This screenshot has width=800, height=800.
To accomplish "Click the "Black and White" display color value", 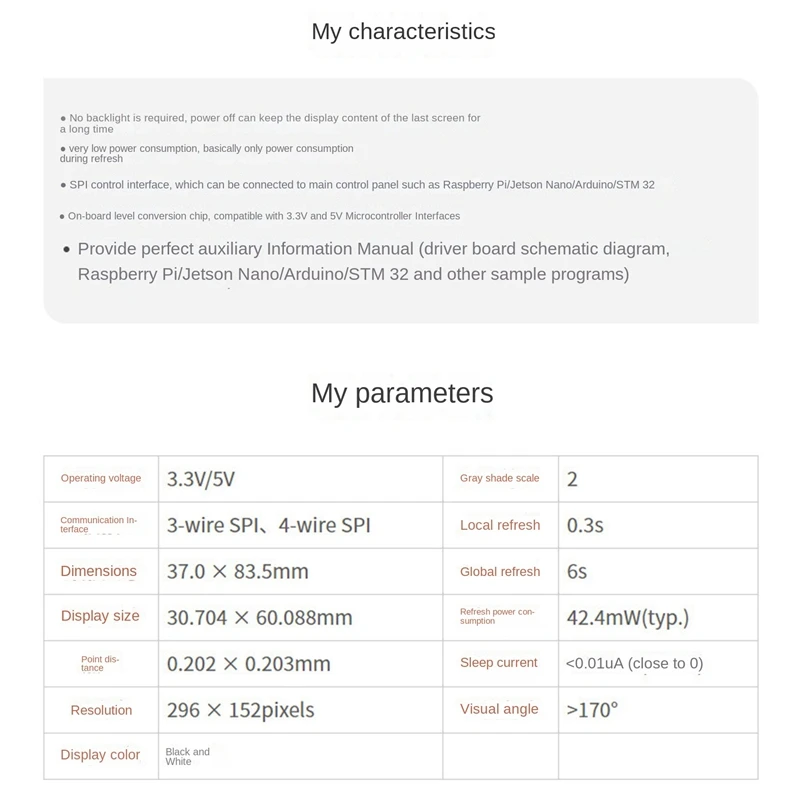I will coord(188,756).
